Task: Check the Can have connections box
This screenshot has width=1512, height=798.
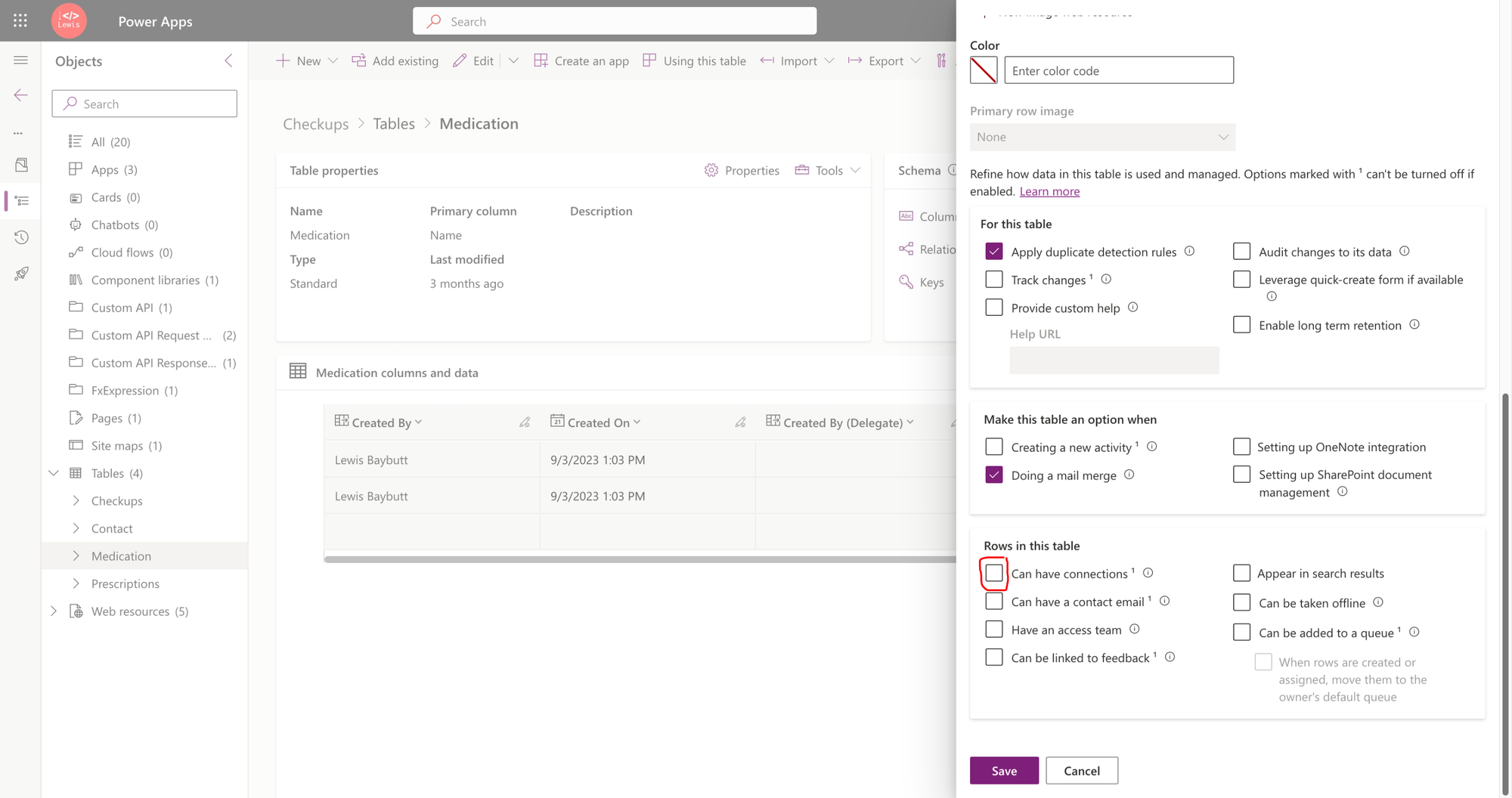Action: point(994,573)
